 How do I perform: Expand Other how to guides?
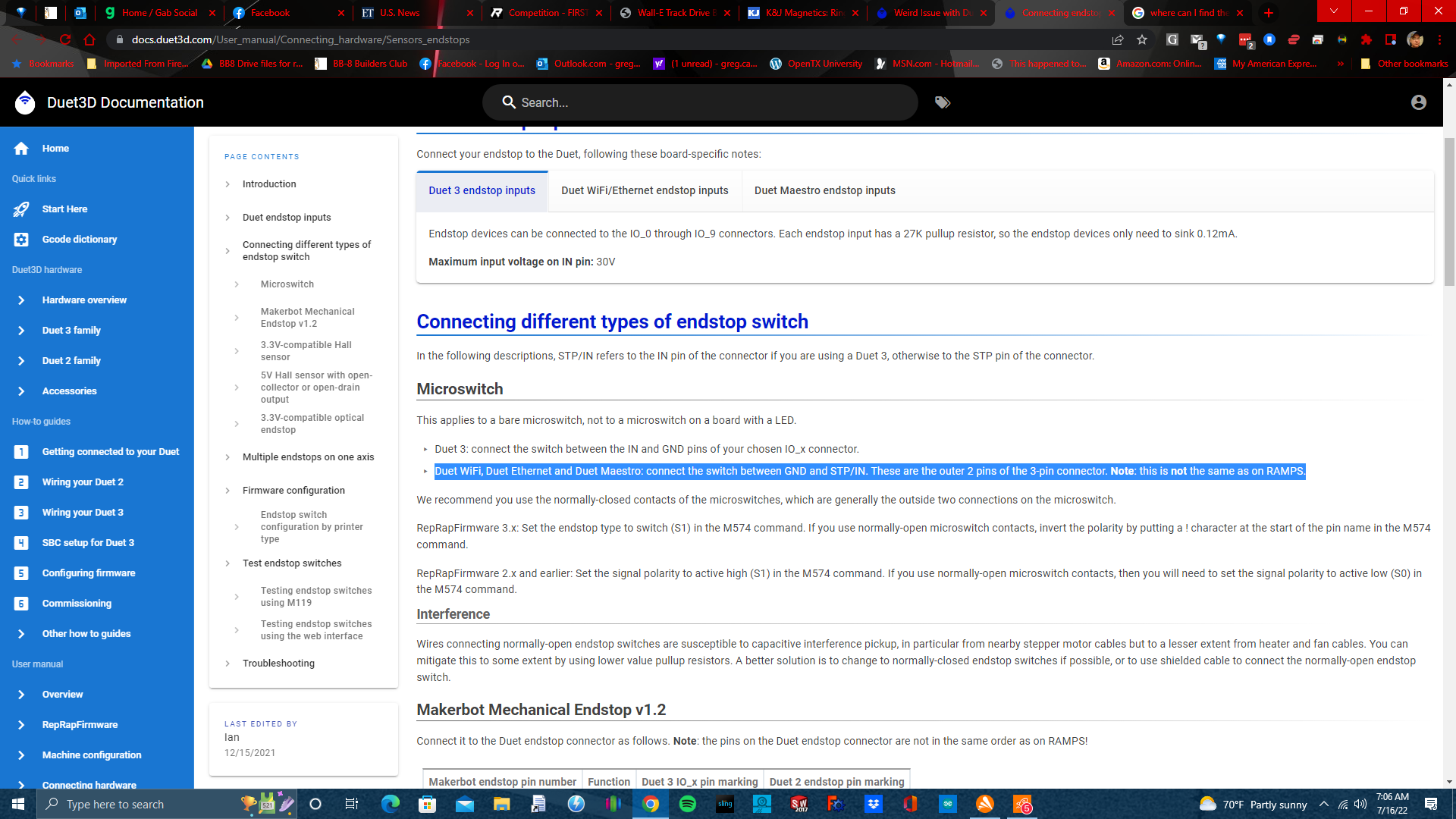click(x=21, y=634)
